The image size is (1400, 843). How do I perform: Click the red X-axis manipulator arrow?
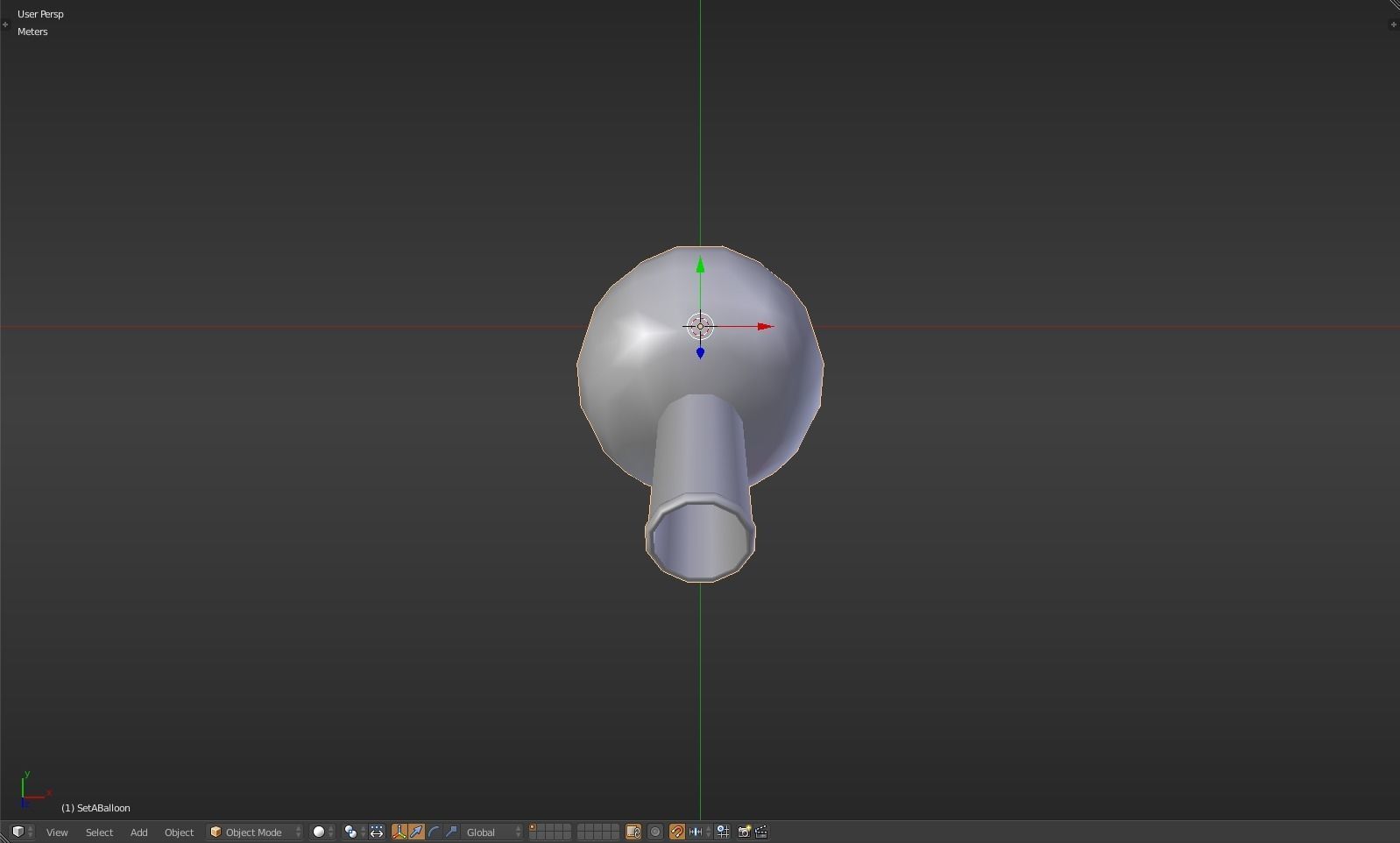765,327
